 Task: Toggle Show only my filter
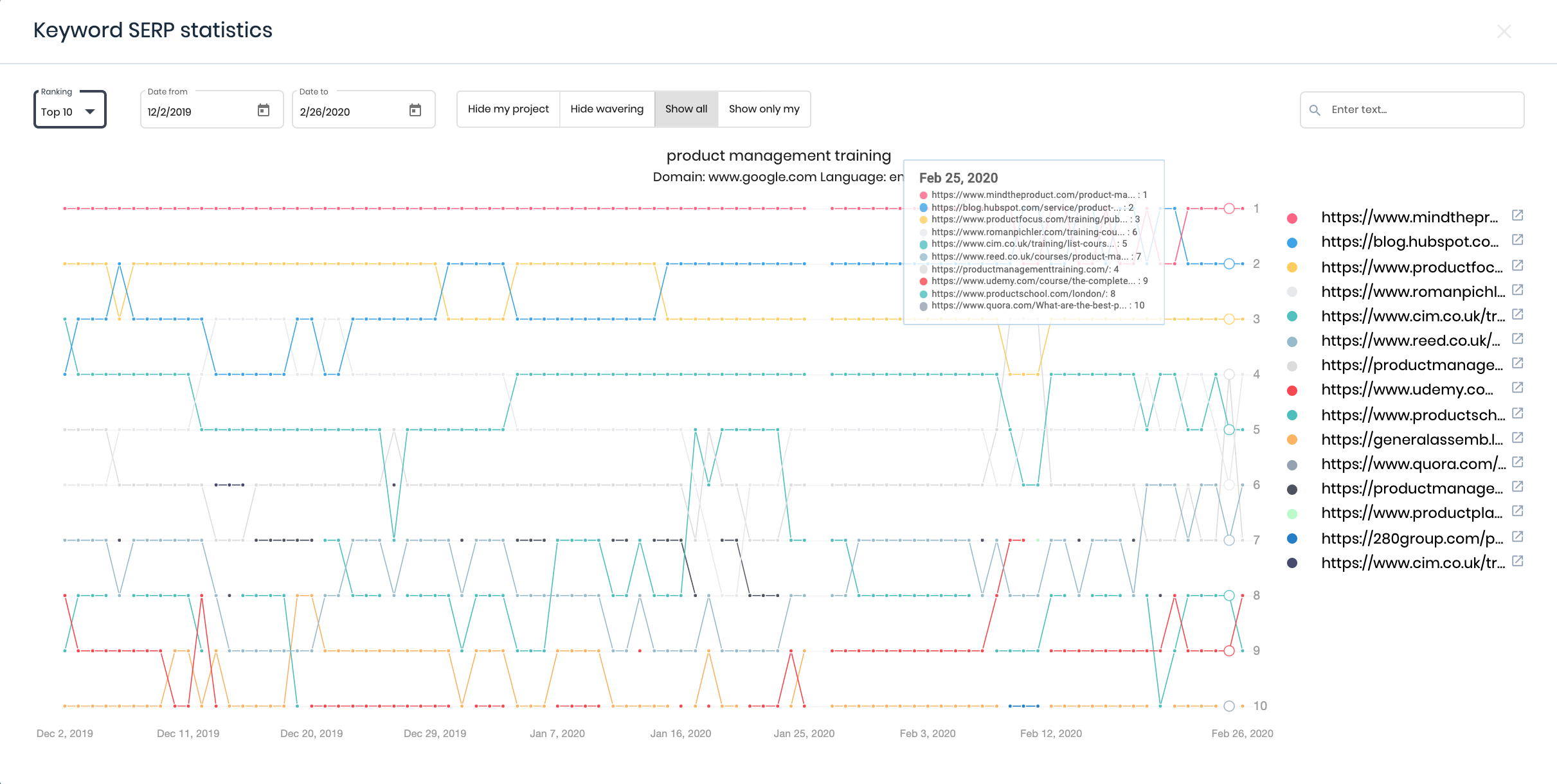pos(763,109)
